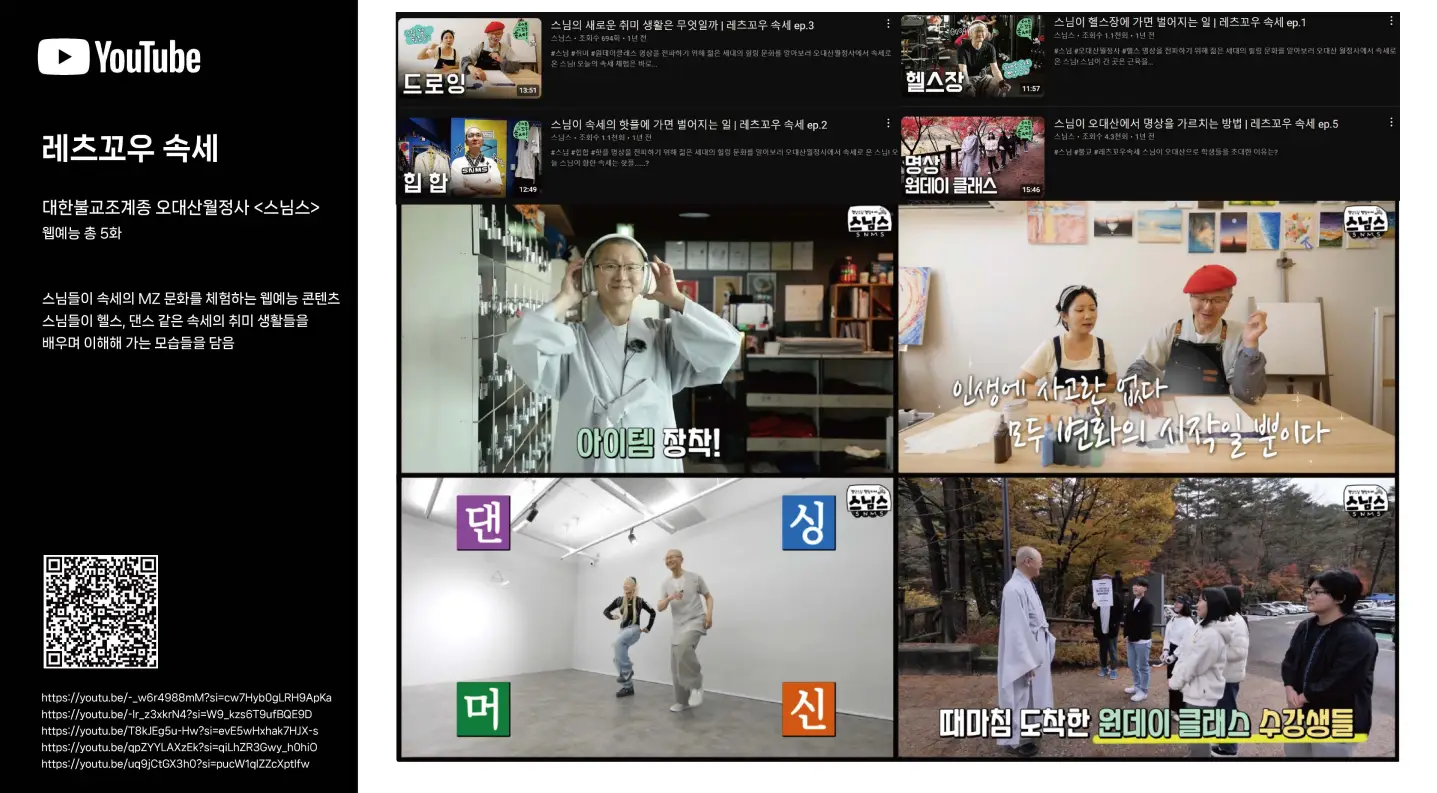Open the three-dot menu for ep.3 video
The width and height of the screenshot is (1437, 793).
point(887,23)
